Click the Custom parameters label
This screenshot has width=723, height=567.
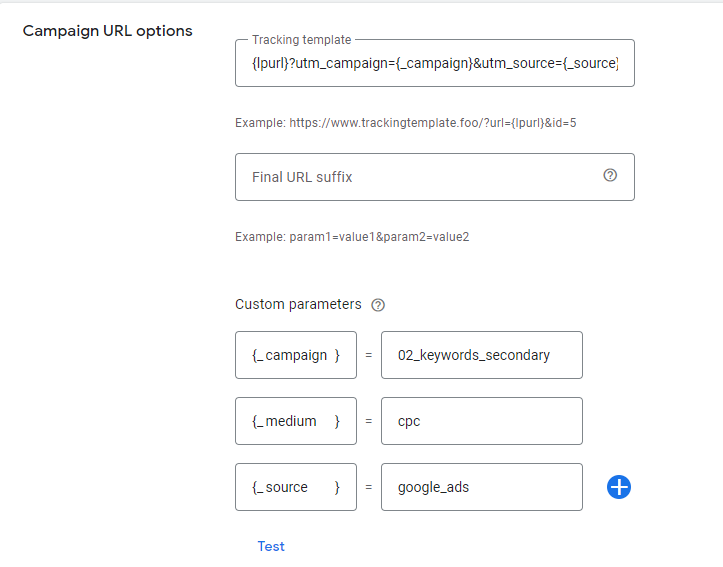tap(298, 304)
